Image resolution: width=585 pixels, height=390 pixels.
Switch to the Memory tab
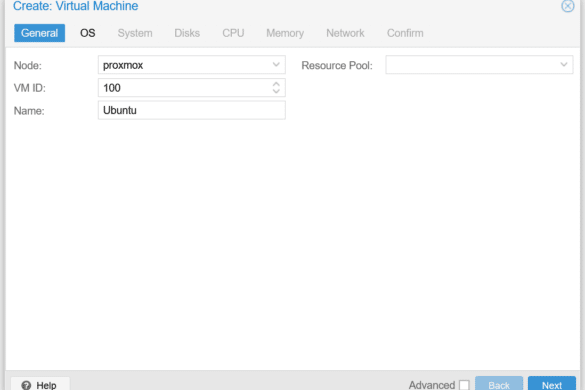[x=285, y=33]
